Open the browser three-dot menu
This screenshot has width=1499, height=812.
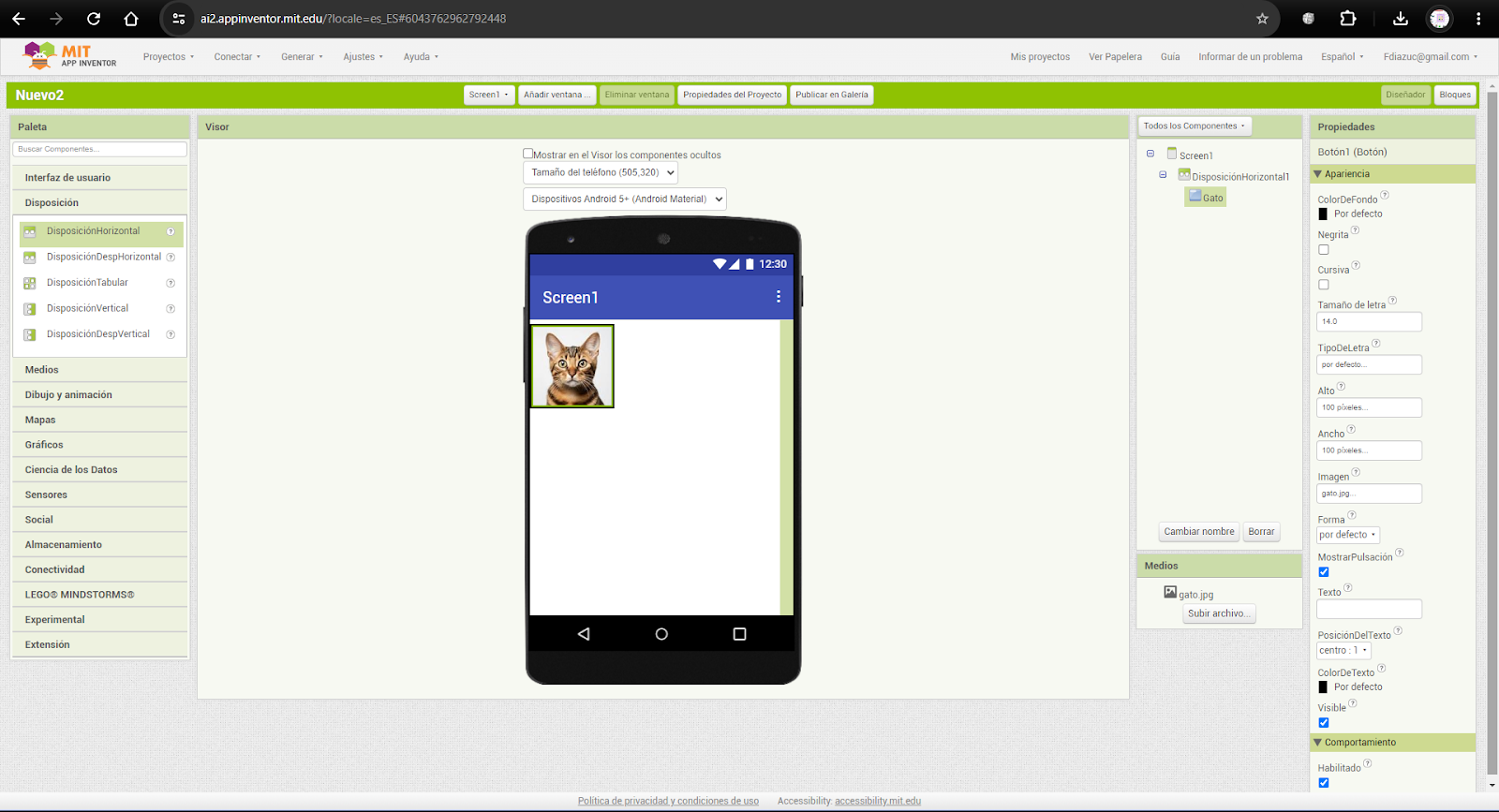tap(1478, 19)
